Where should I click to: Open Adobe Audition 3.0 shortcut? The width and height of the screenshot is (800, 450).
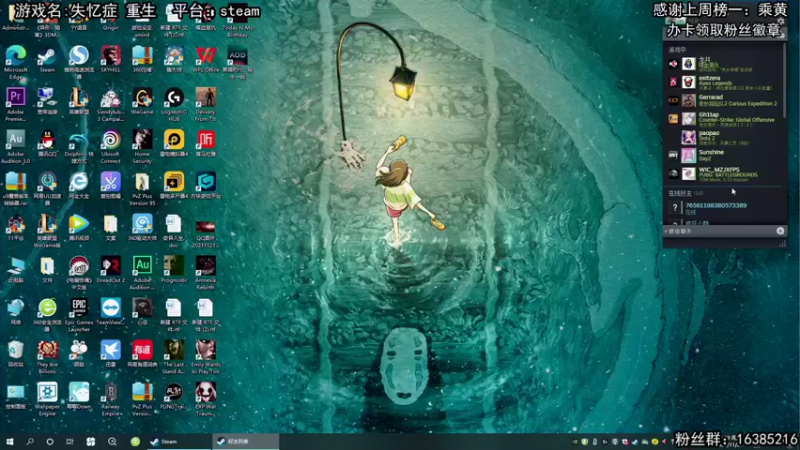click(x=16, y=146)
